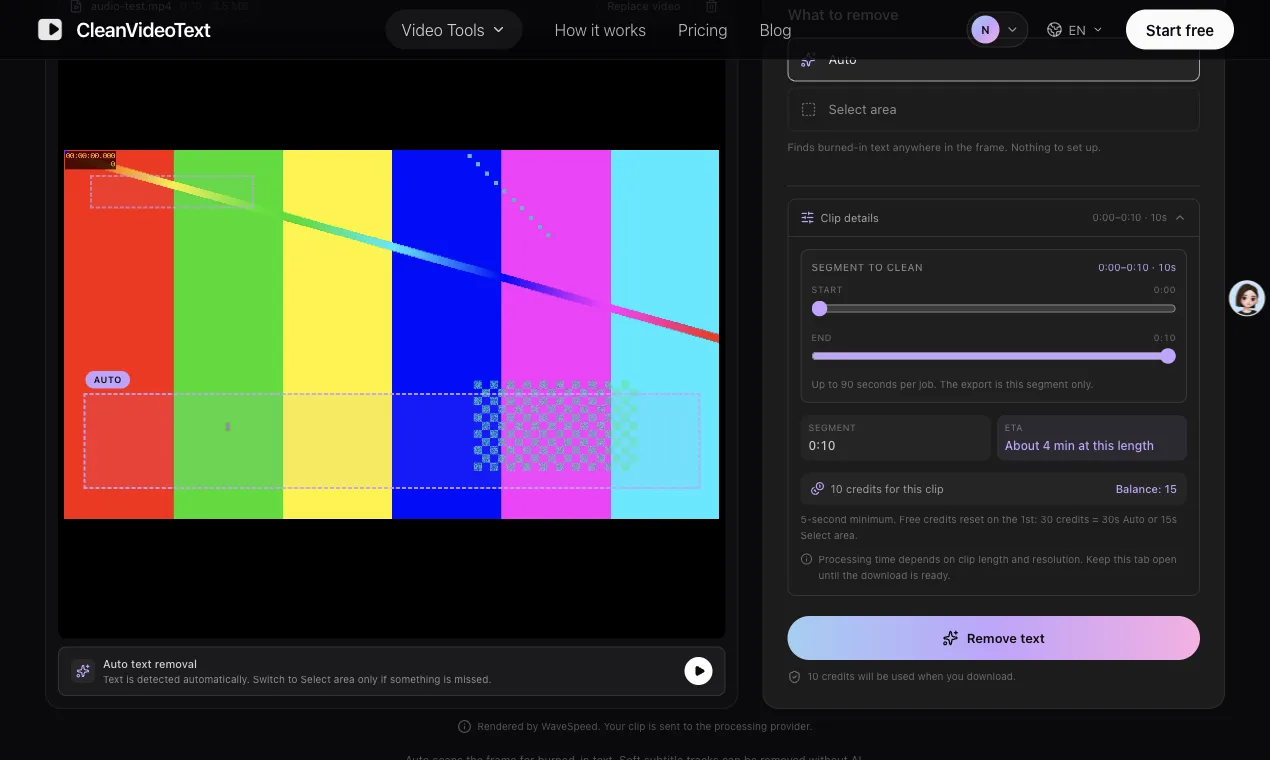This screenshot has height=760, width=1270.
Task: Click the info icon beside Rendered by WaveSpeed
Action: (x=464, y=727)
